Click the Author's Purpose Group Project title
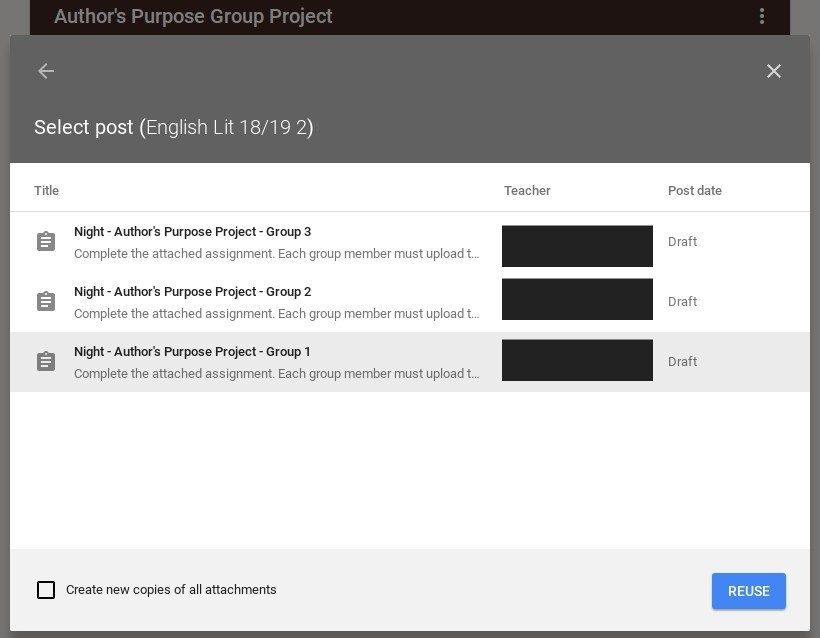This screenshot has height=638, width=820. (x=193, y=16)
